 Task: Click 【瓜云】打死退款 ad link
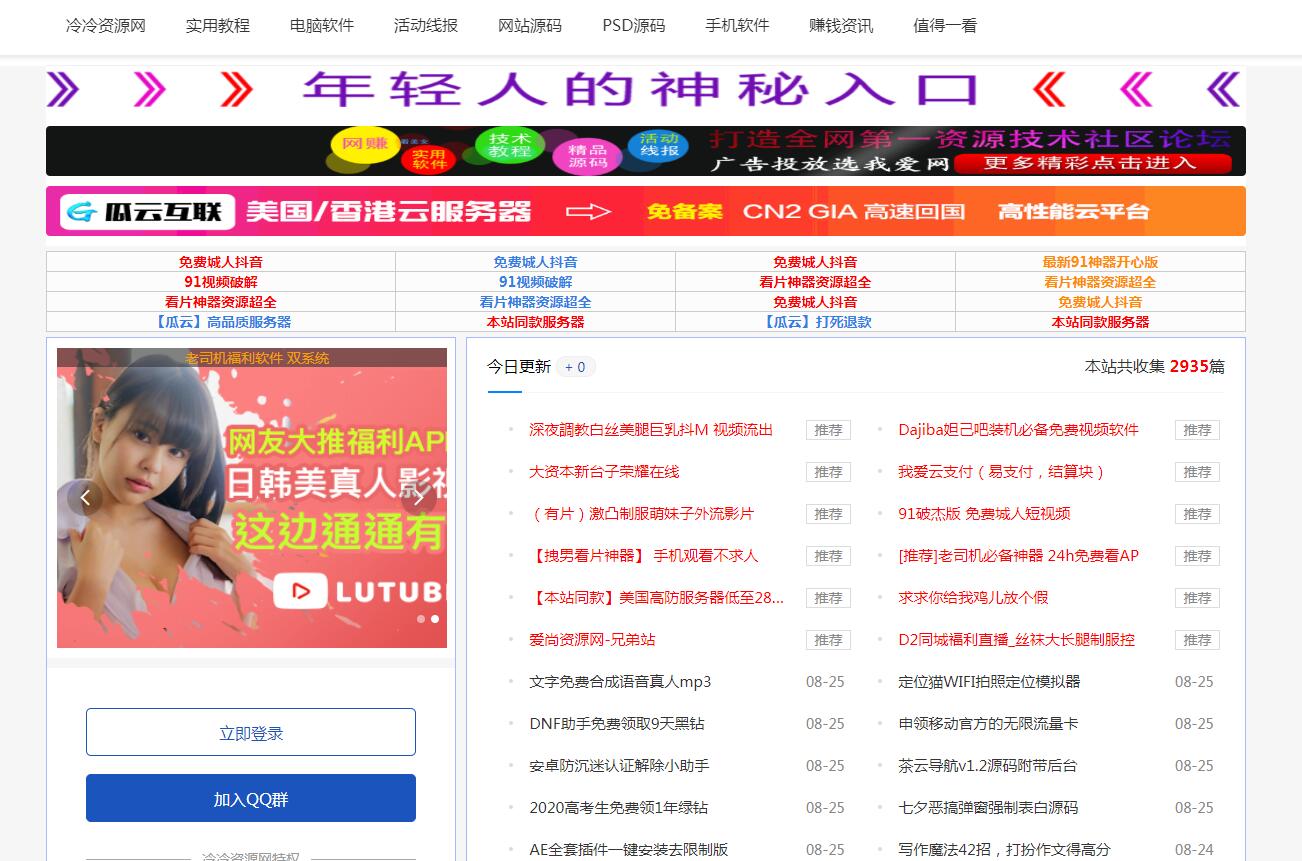[x=815, y=322]
